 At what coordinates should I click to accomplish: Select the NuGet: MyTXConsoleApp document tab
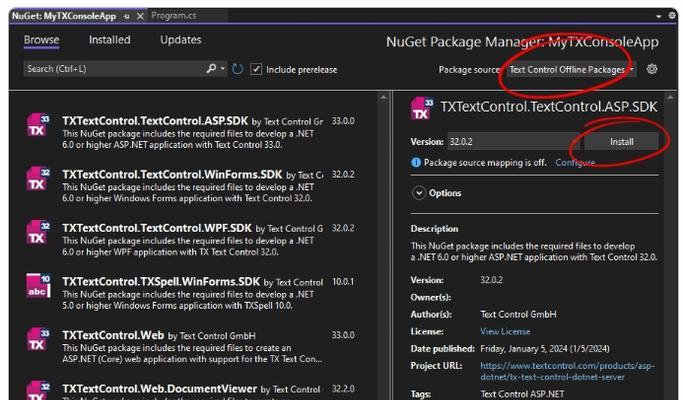tap(64, 16)
